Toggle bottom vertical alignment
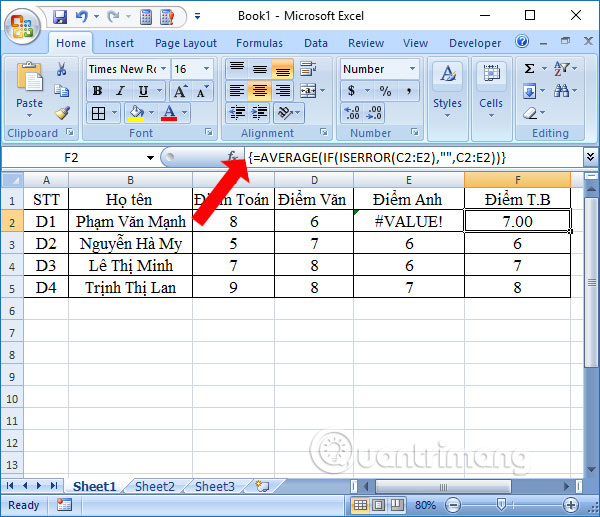This screenshot has height=517, width=600. pyautogui.click(x=283, y=69)
